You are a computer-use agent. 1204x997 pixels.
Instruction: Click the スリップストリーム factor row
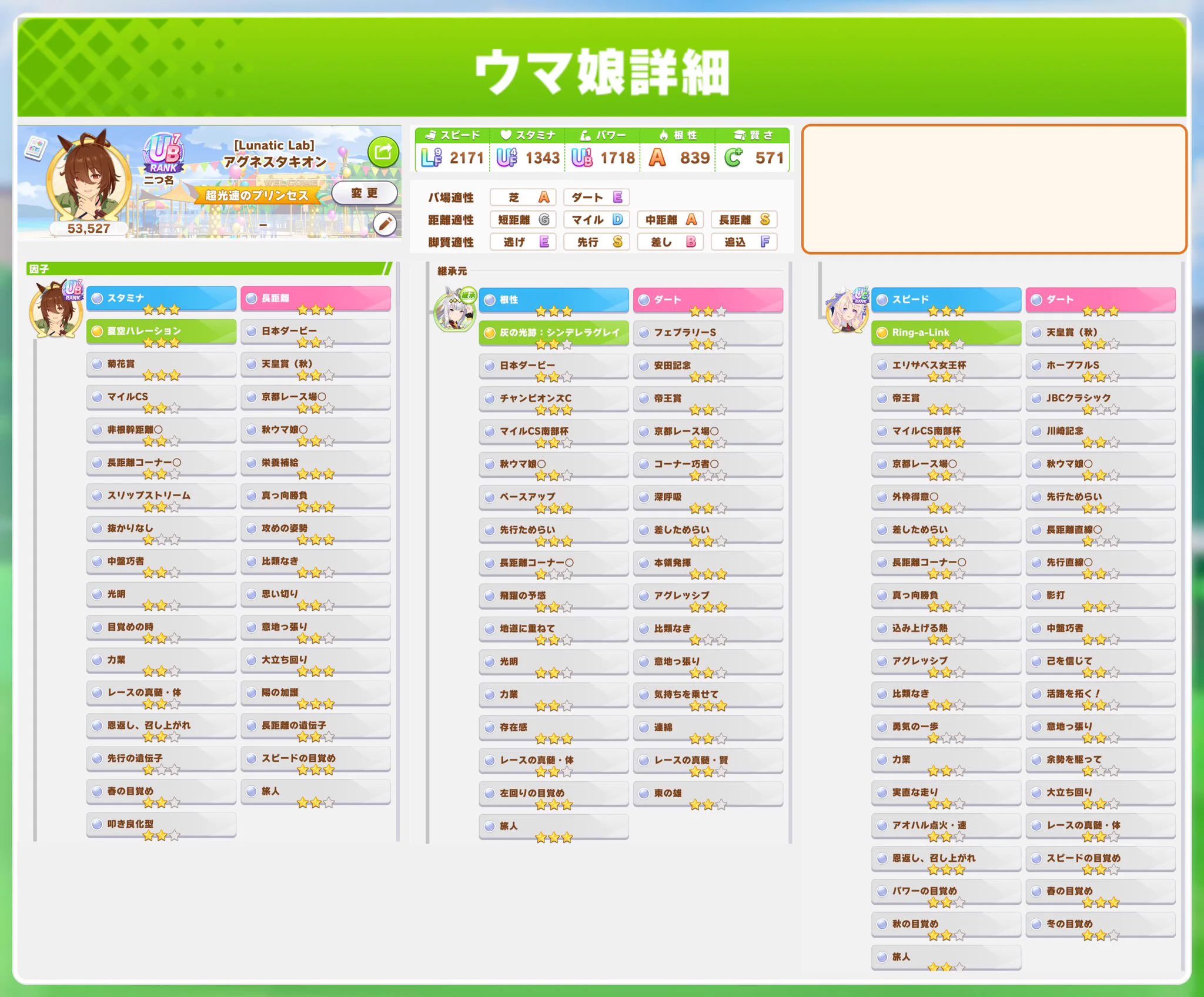point(162,496)
